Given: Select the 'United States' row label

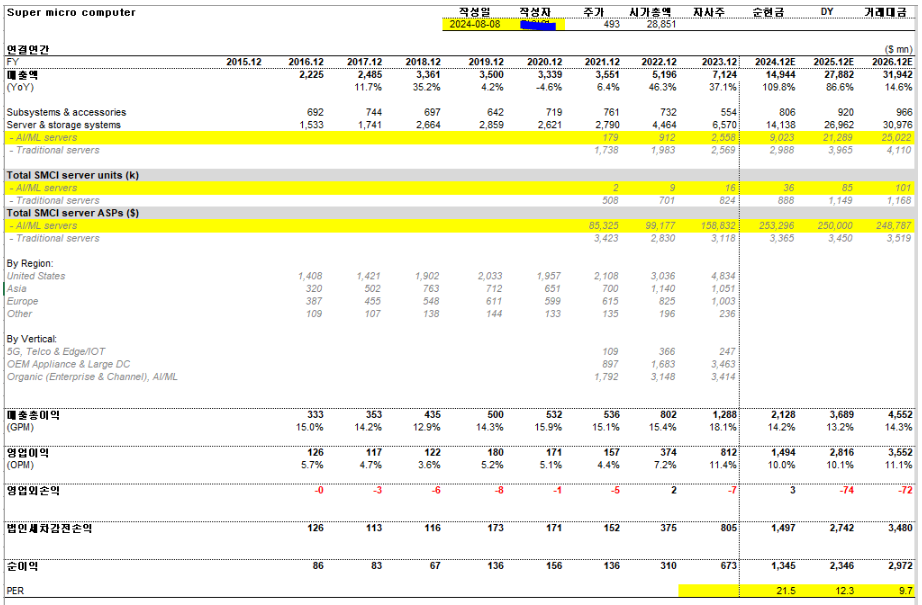Looking at the screenshot, I should (36, 276).
